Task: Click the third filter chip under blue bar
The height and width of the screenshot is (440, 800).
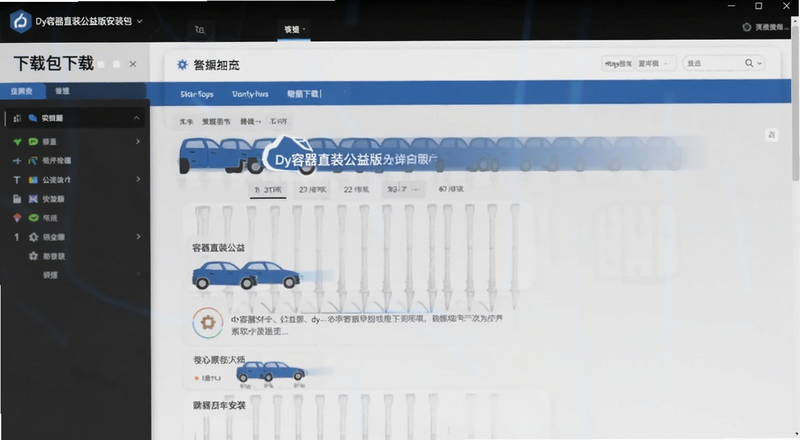Action: (251, 121)
